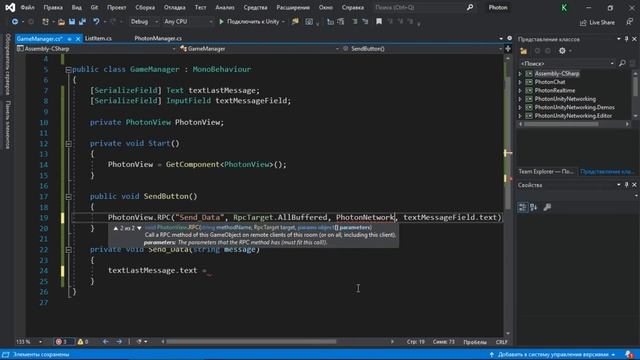
Task: Open the GameManager class navigation dropdown
Action: (259, 49)
